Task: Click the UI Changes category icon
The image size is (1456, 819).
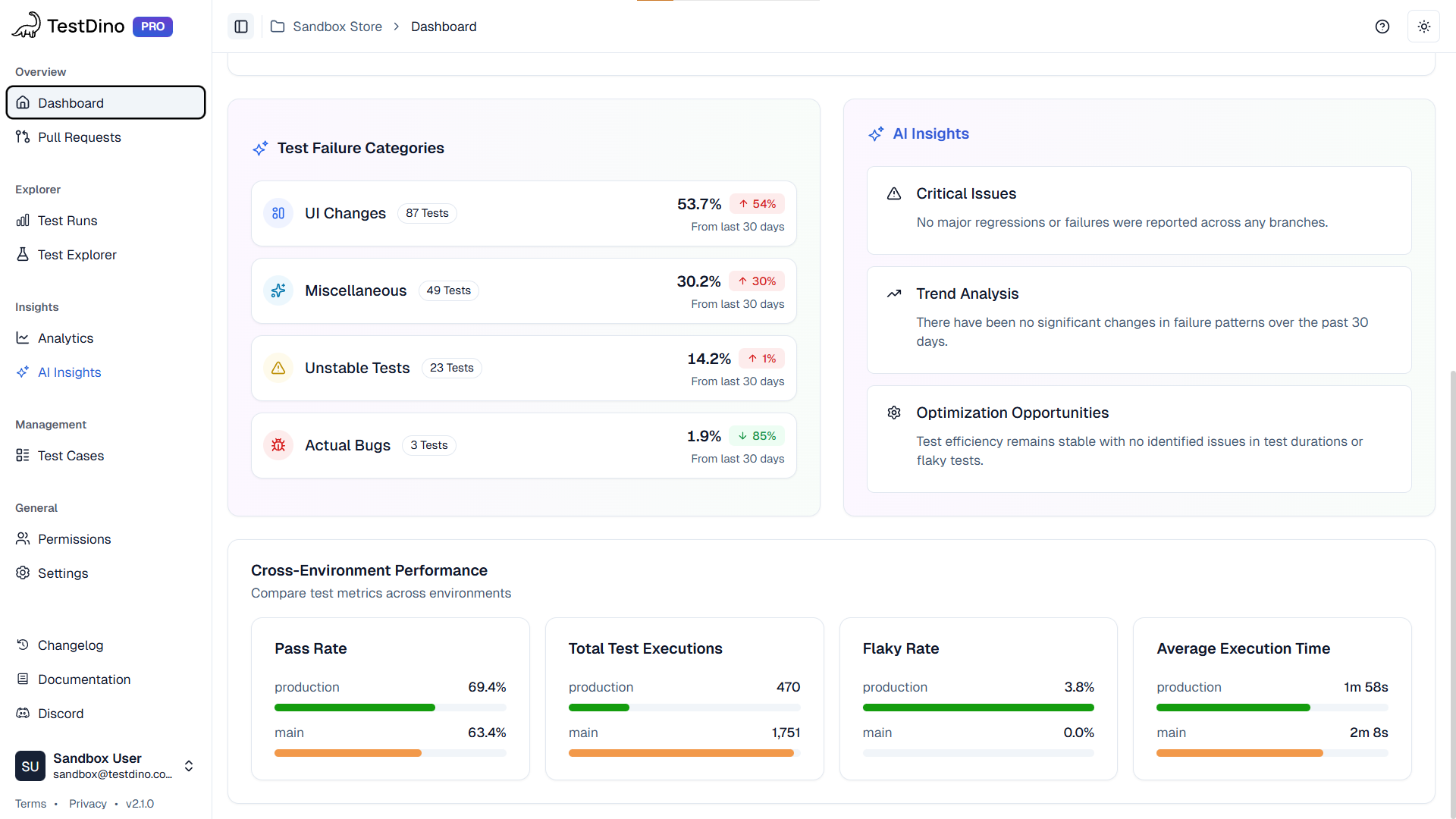Action: tap(278, 213)
